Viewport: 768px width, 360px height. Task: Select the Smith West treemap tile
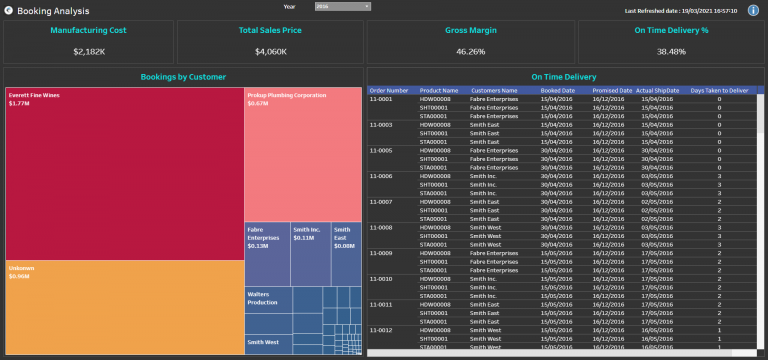coord(268,344)
